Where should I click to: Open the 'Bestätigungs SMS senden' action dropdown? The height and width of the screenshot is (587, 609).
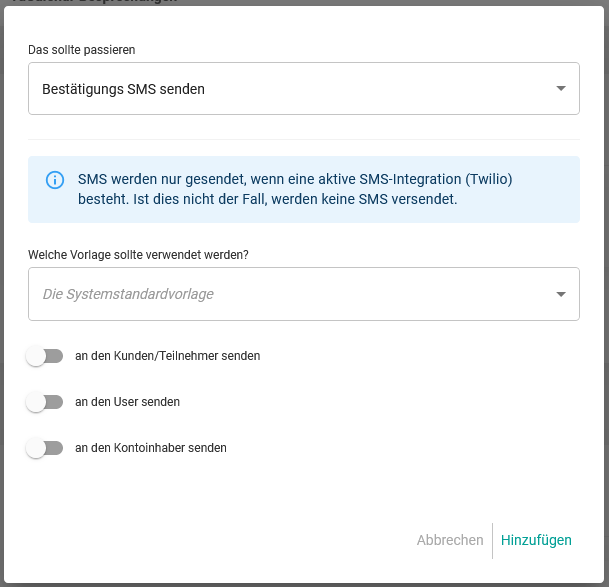click(290, 89)
